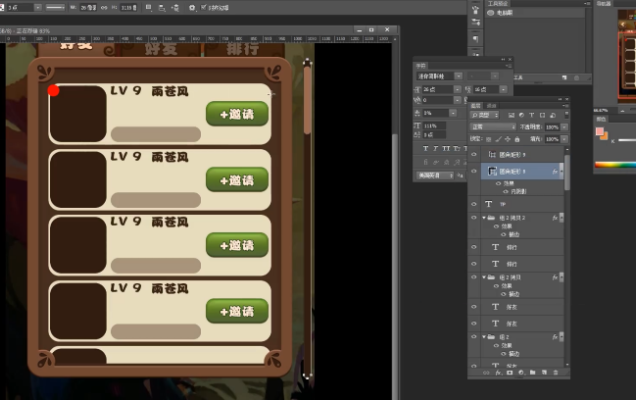Click the third green invite button
The width and height of the screenshot is (636, 400).
point(237,245)
